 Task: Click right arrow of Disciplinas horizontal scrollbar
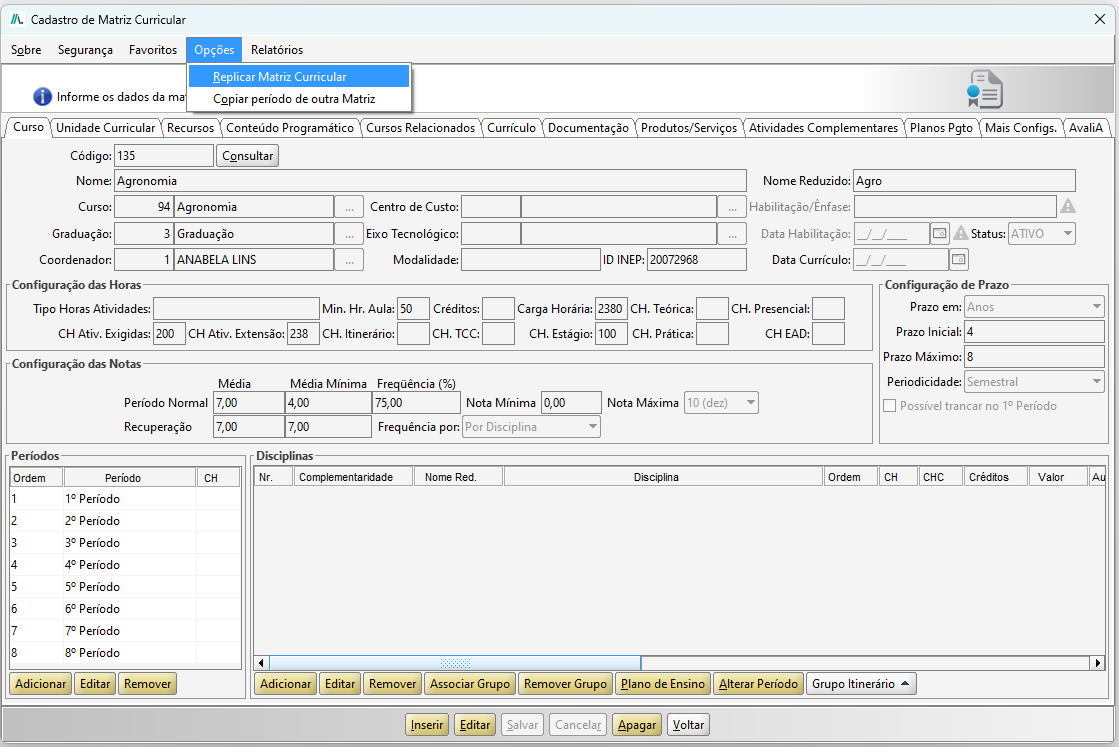pyautogui.click(x=1098, y=663)
